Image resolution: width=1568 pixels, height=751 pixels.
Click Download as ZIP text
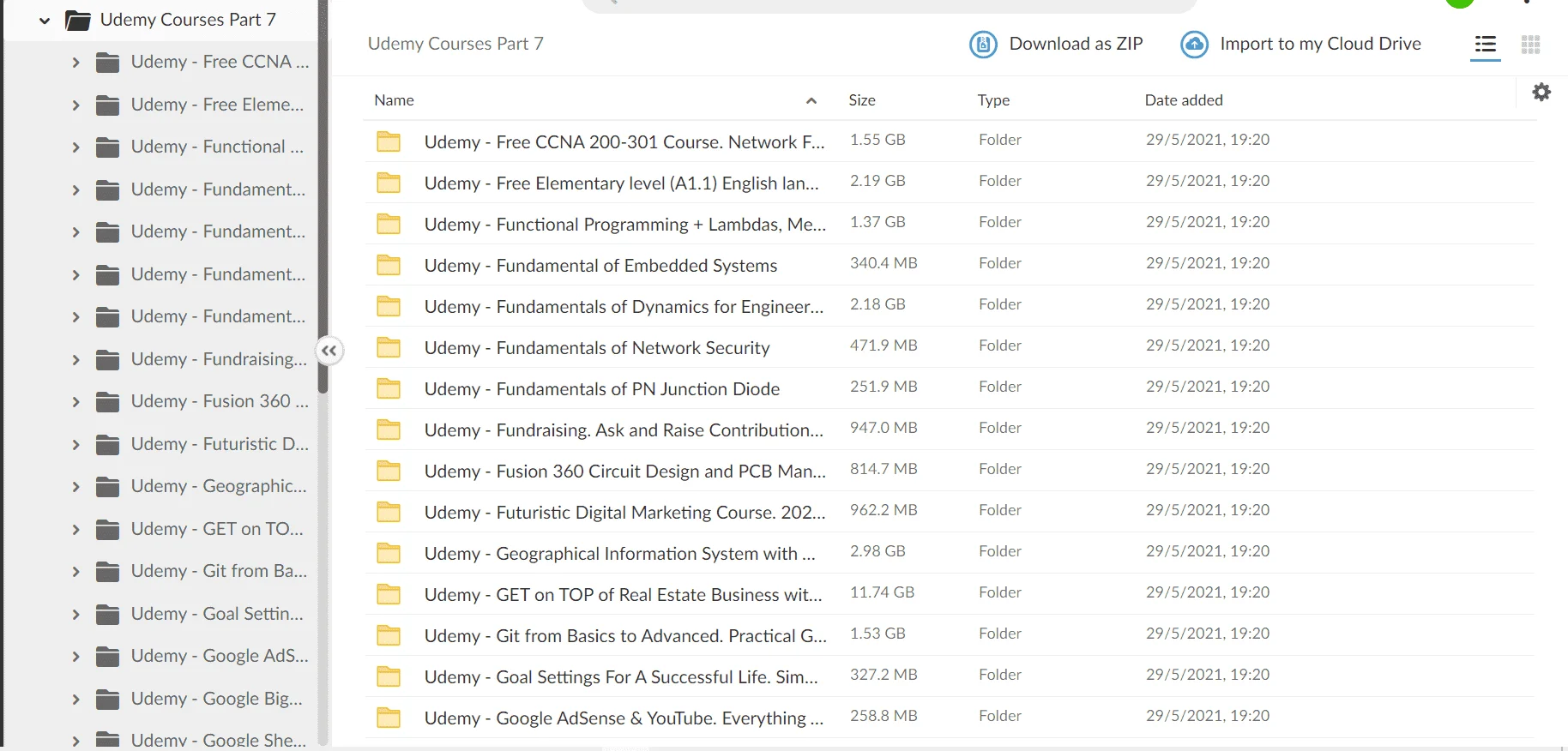coord(1076,44)
